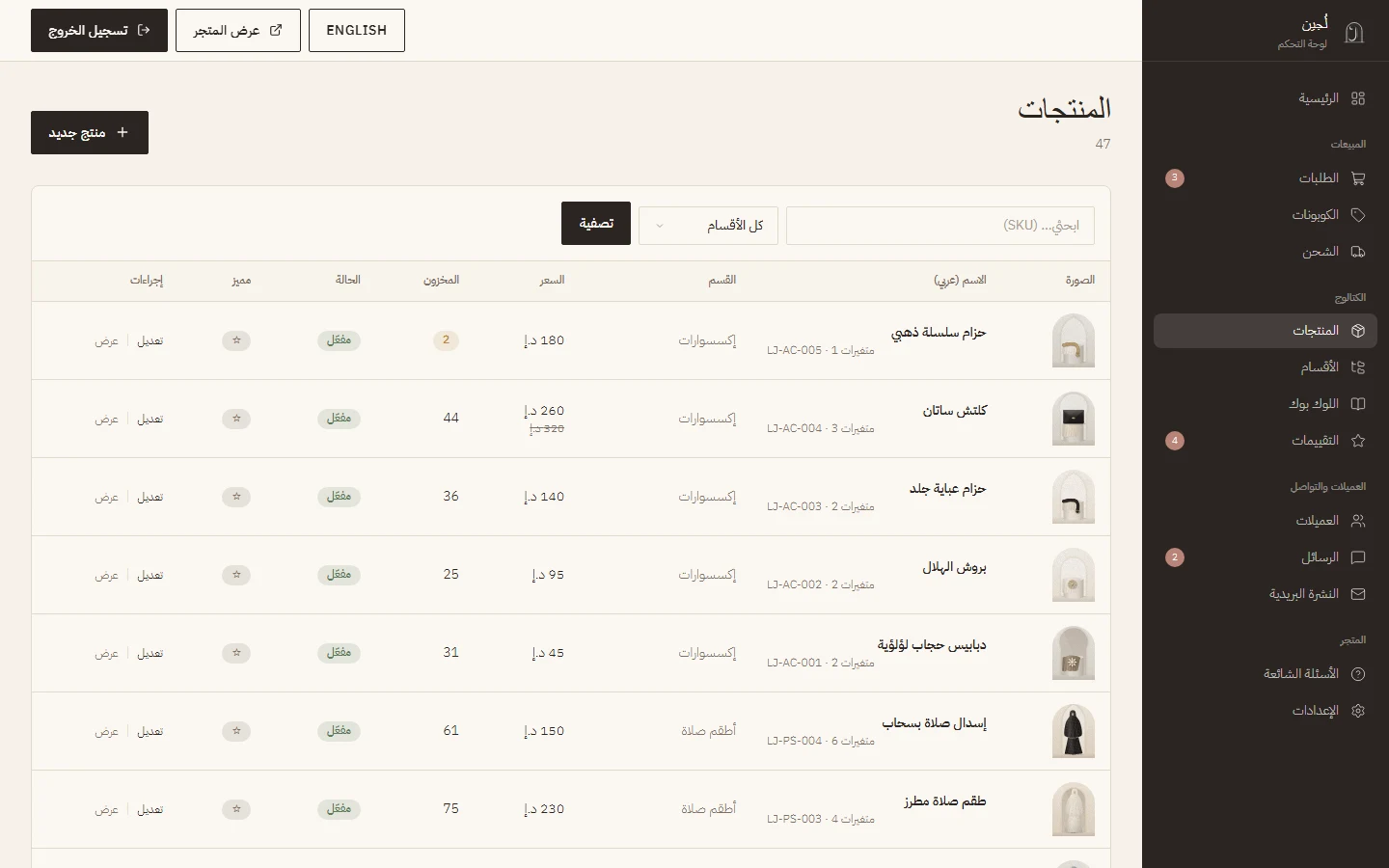
Task: Select الإعدادات from the sidebar
Action: coord(1266,711)
